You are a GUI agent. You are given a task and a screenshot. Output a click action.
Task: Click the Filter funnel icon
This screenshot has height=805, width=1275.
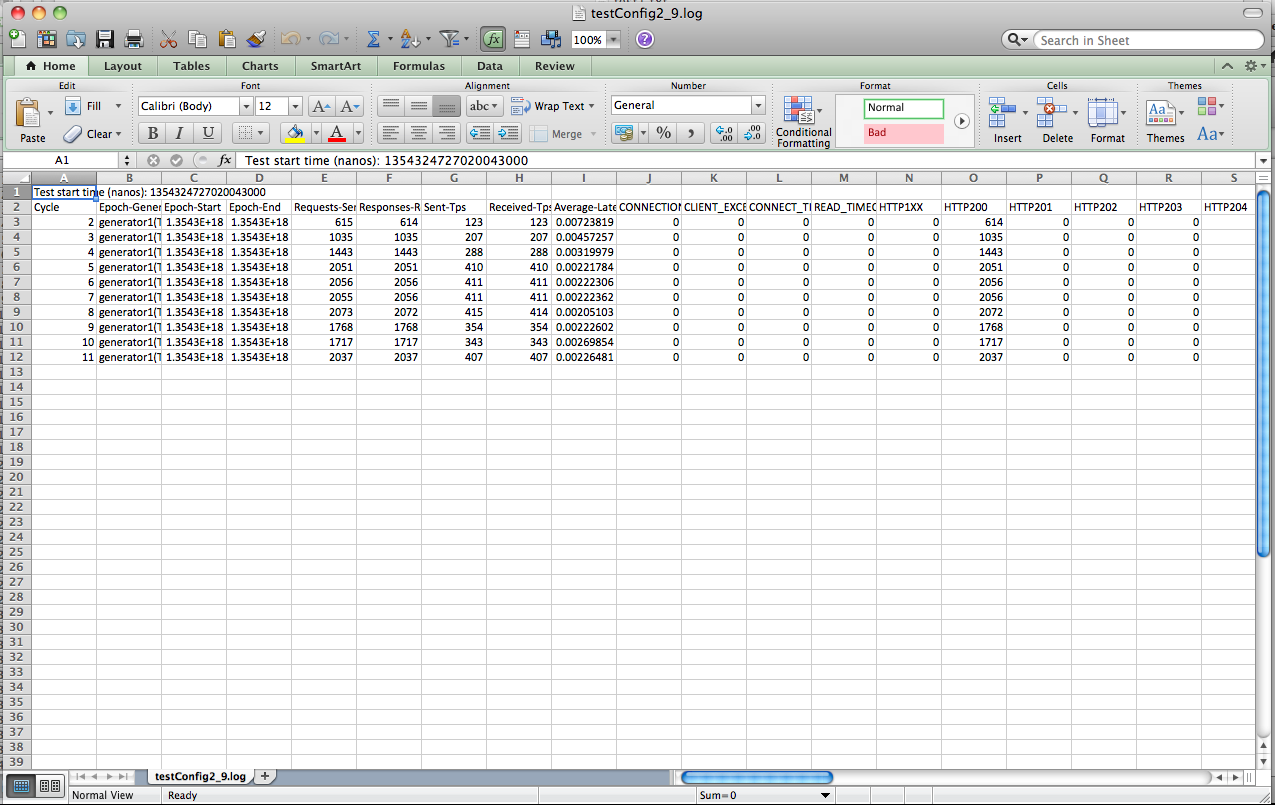(450, 39)
